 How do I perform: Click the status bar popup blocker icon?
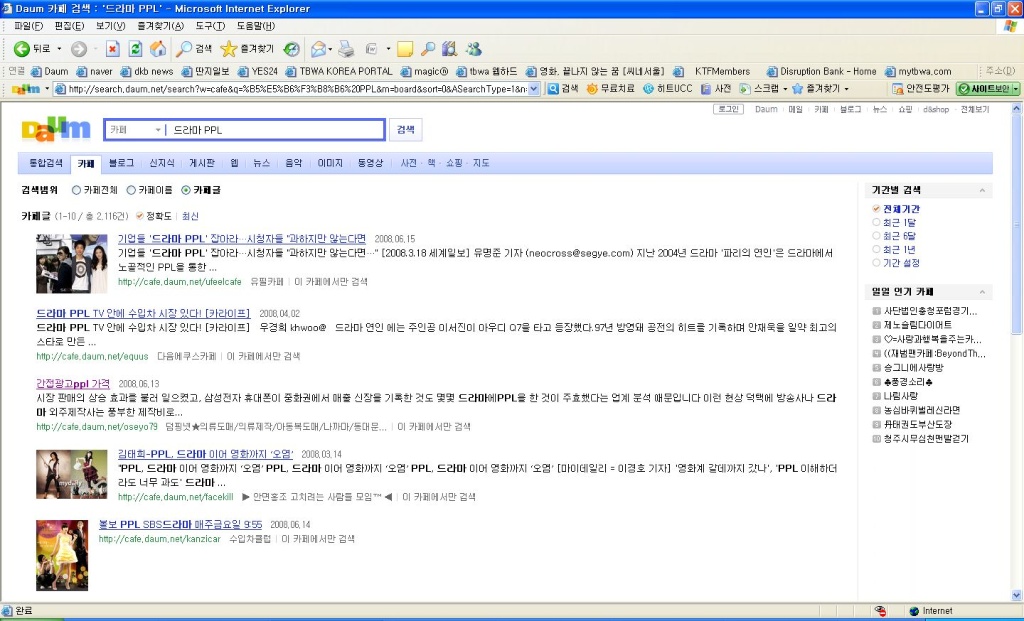point(880,611)
